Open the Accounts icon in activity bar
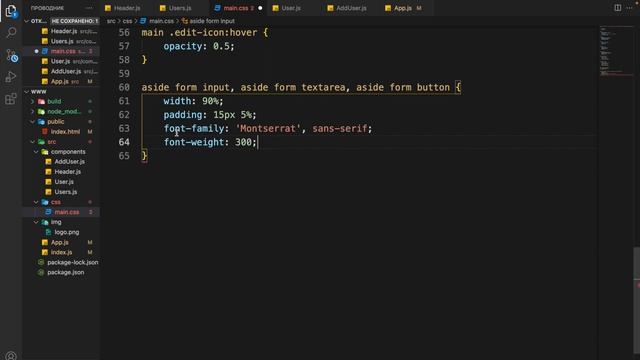640x360 pixels. [11, 356]
